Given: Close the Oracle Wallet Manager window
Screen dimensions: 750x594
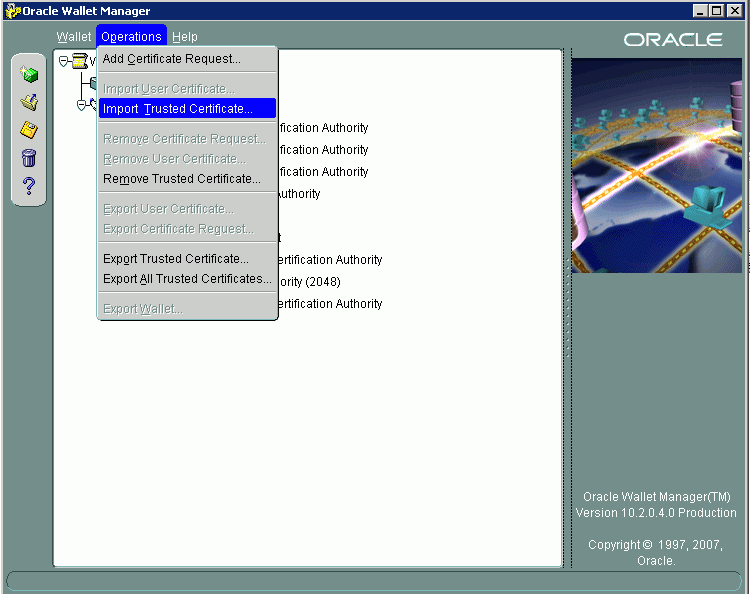Looking at the screenshot, I should pyautogui.click(x=734, y=11).
